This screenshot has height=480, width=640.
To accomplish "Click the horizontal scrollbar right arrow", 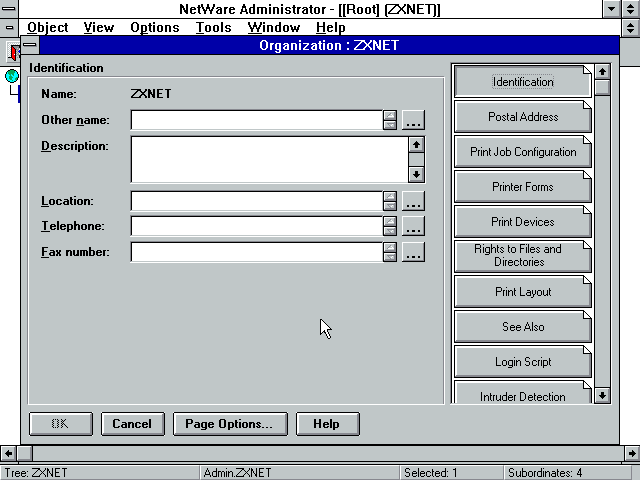I will (632, 453).
